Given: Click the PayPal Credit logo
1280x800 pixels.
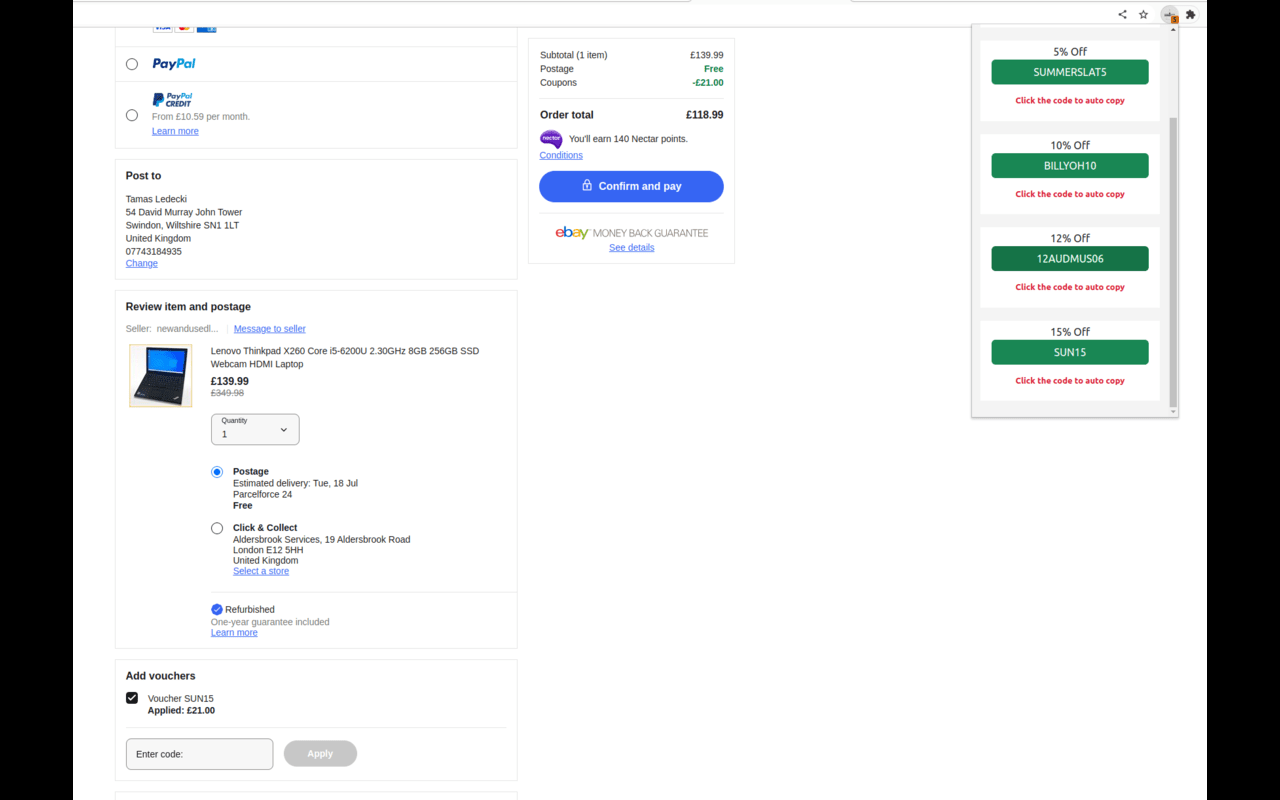Looking at the screenshot, I should pos(172,100).
